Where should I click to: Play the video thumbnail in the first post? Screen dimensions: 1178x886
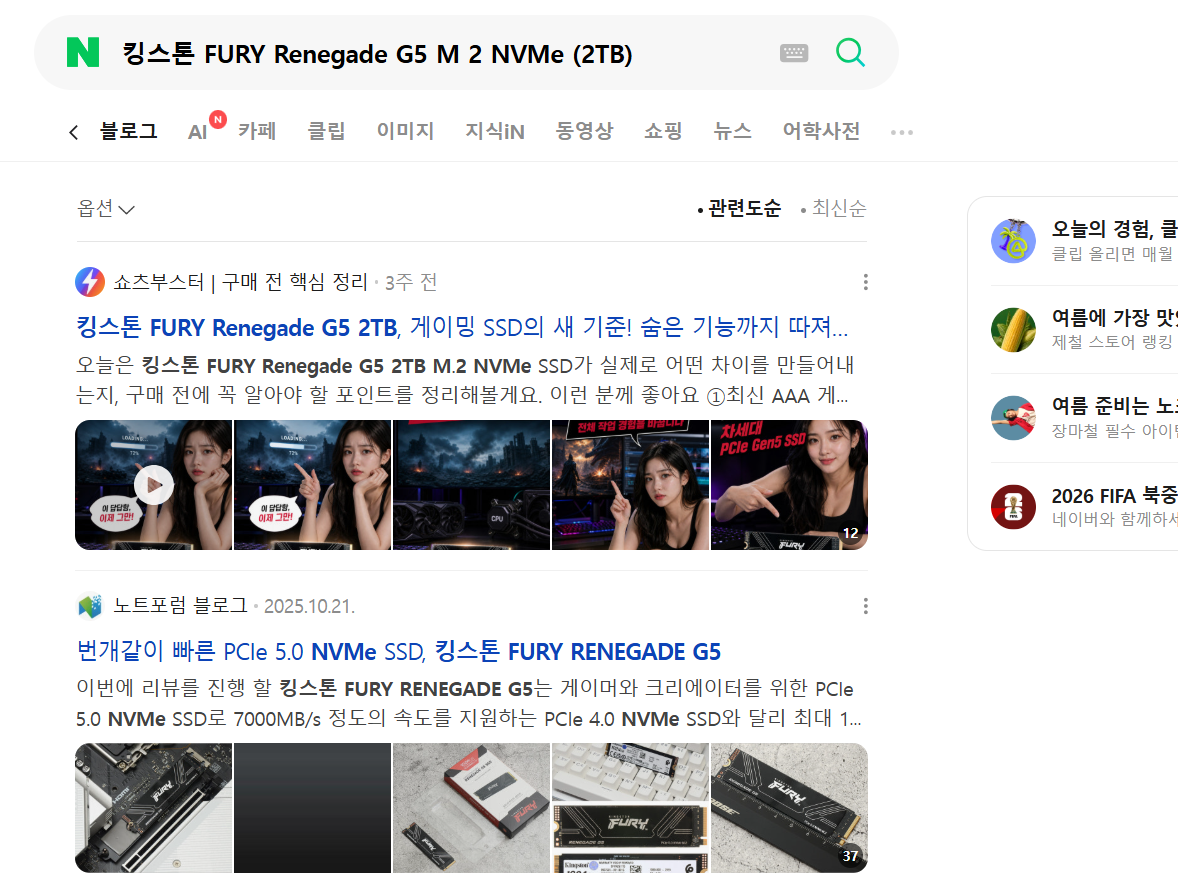click(153, 485)
